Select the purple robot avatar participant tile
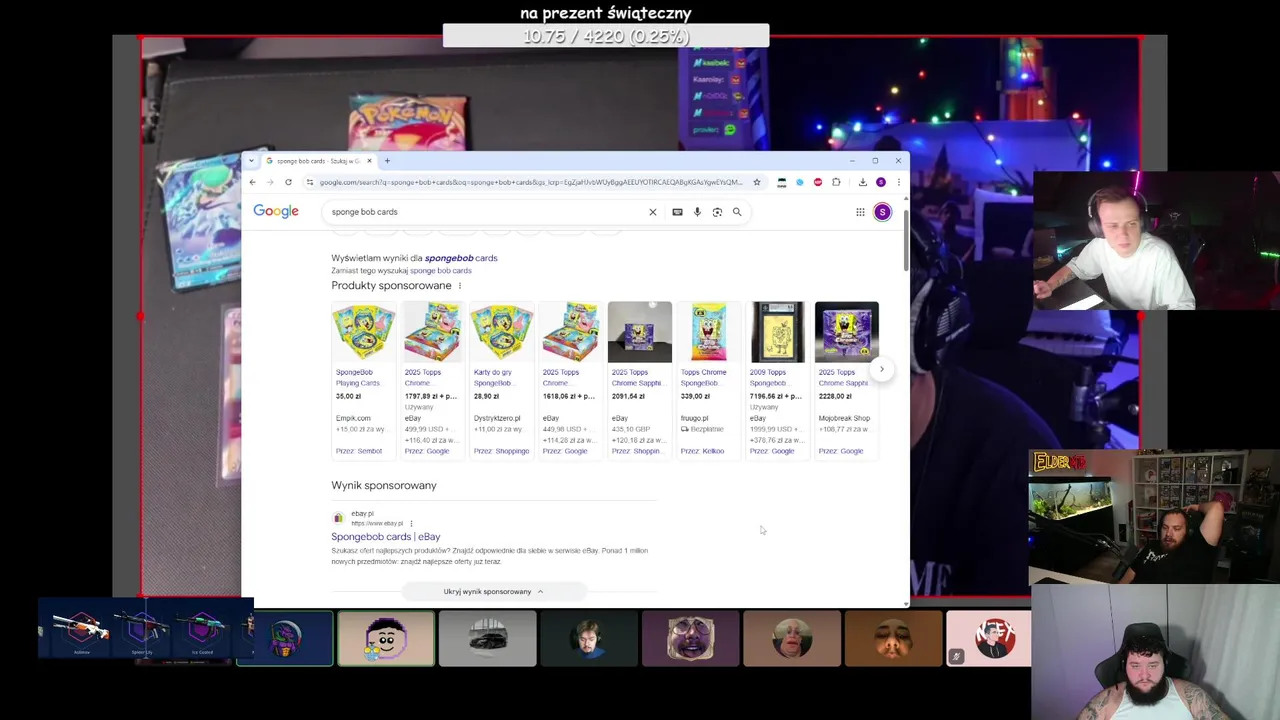Image resolution: width=1280 pixels, height=720 pixels. 285,639
